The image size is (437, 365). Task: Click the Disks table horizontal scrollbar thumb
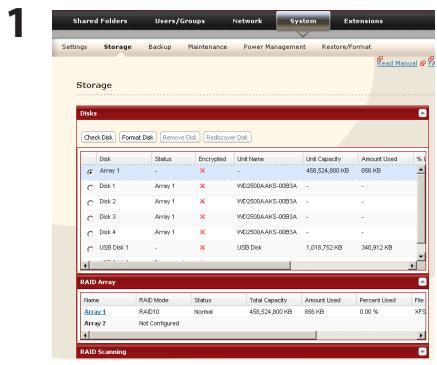(190, 265)
